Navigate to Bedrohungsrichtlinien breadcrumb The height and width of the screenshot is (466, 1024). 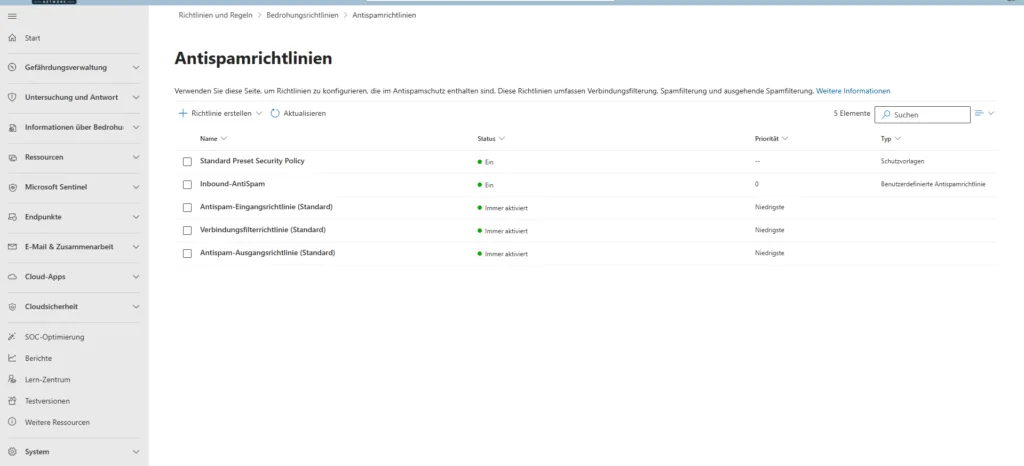click(x=304, y=16)
